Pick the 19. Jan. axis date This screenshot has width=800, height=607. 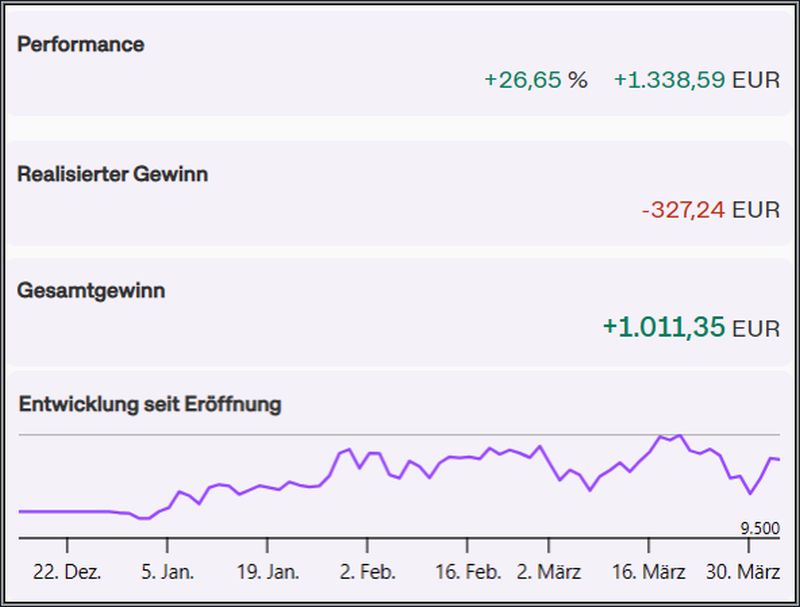pos(267,573)
